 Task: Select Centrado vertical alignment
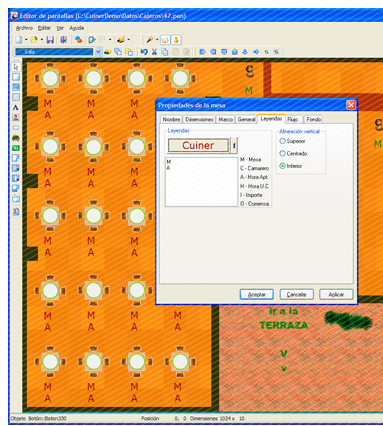(x=282, y=153)
